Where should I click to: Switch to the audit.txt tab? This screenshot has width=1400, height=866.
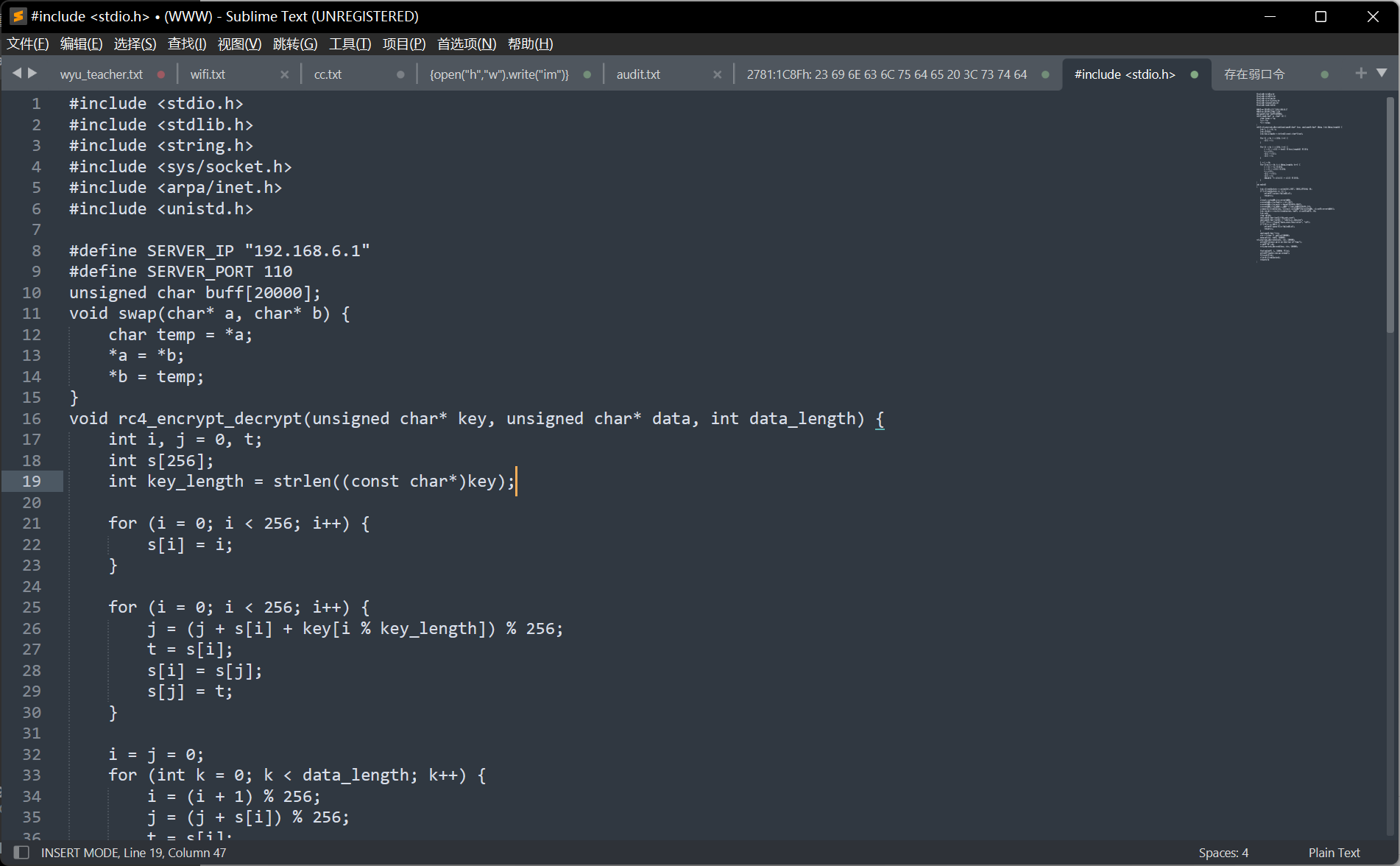pos(638,74)
